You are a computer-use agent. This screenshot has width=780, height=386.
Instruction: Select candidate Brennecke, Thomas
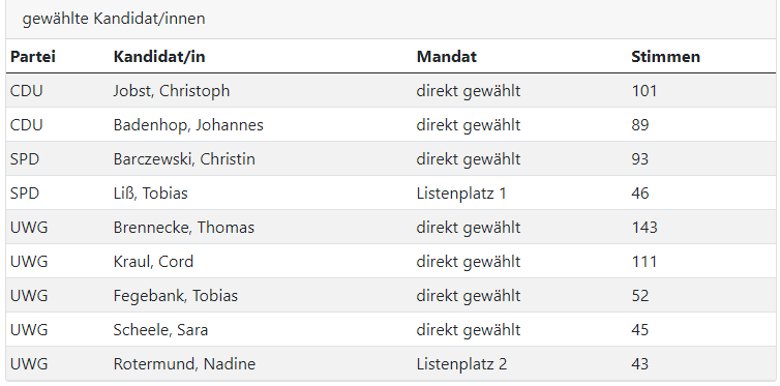(184, 228)
